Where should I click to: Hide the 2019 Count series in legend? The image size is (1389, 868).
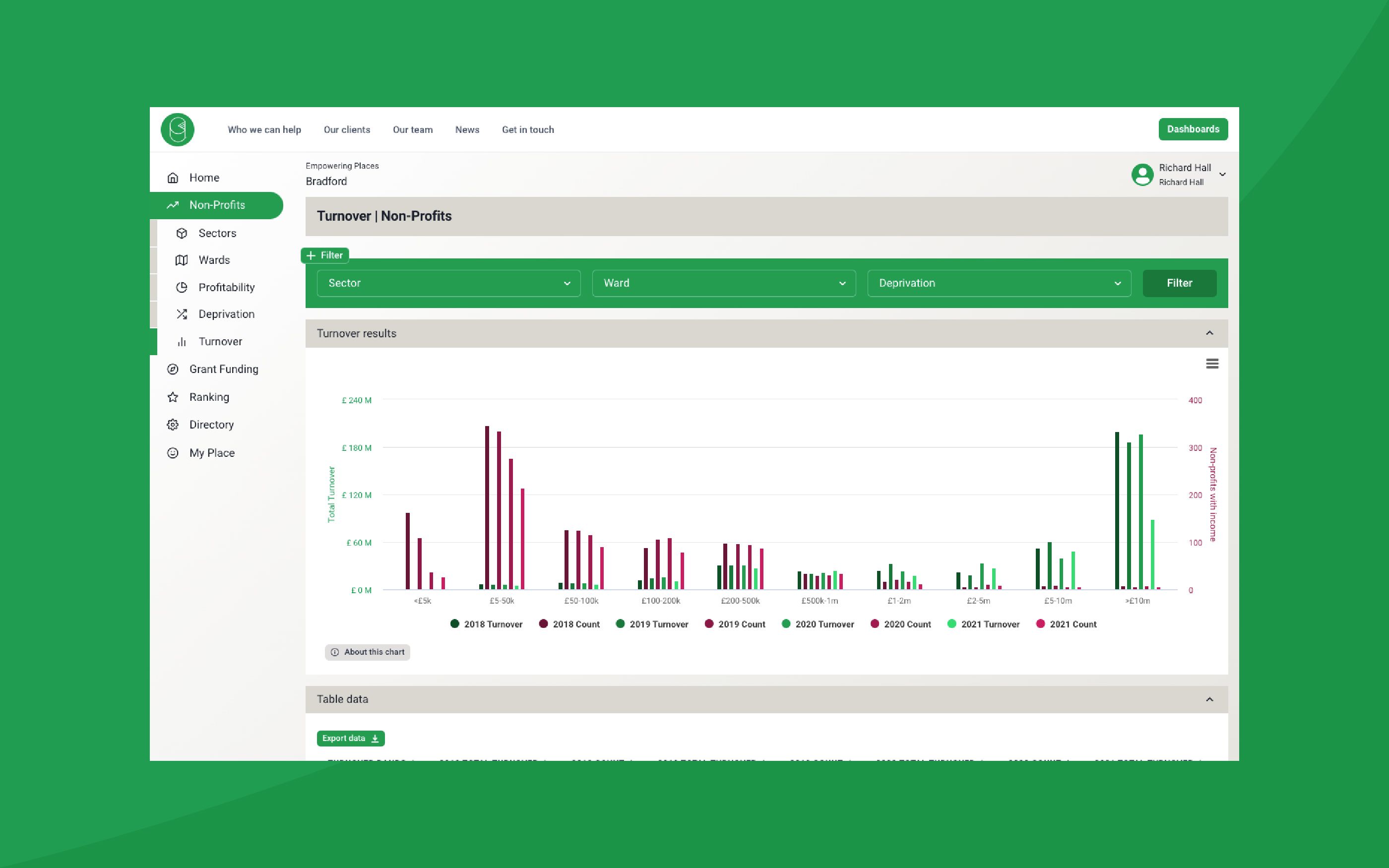[735, 624]
